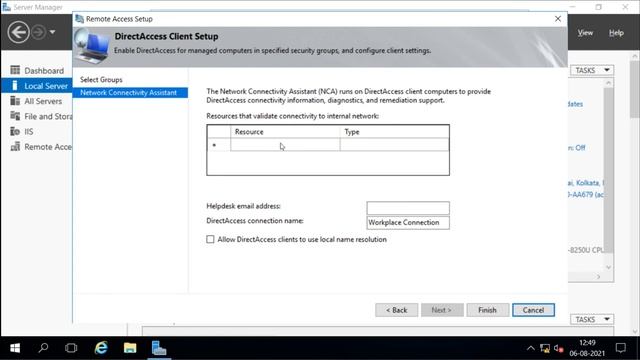The height and width of the screenshot is (360, 640).
Task: Show hidden system tray icons
Action: pyautogui.click(x=530, y=348)
